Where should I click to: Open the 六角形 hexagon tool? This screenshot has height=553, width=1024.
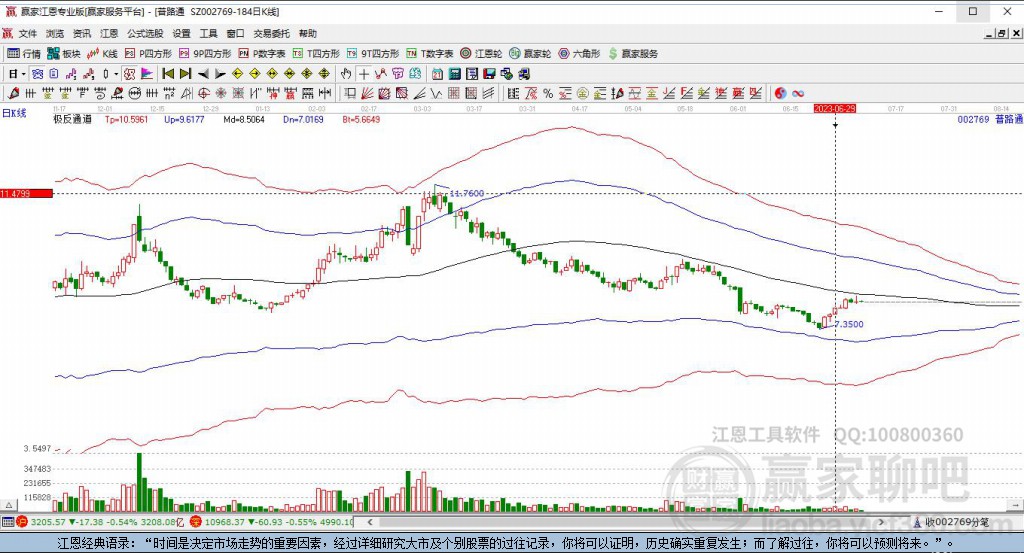[x=579, y=54]
